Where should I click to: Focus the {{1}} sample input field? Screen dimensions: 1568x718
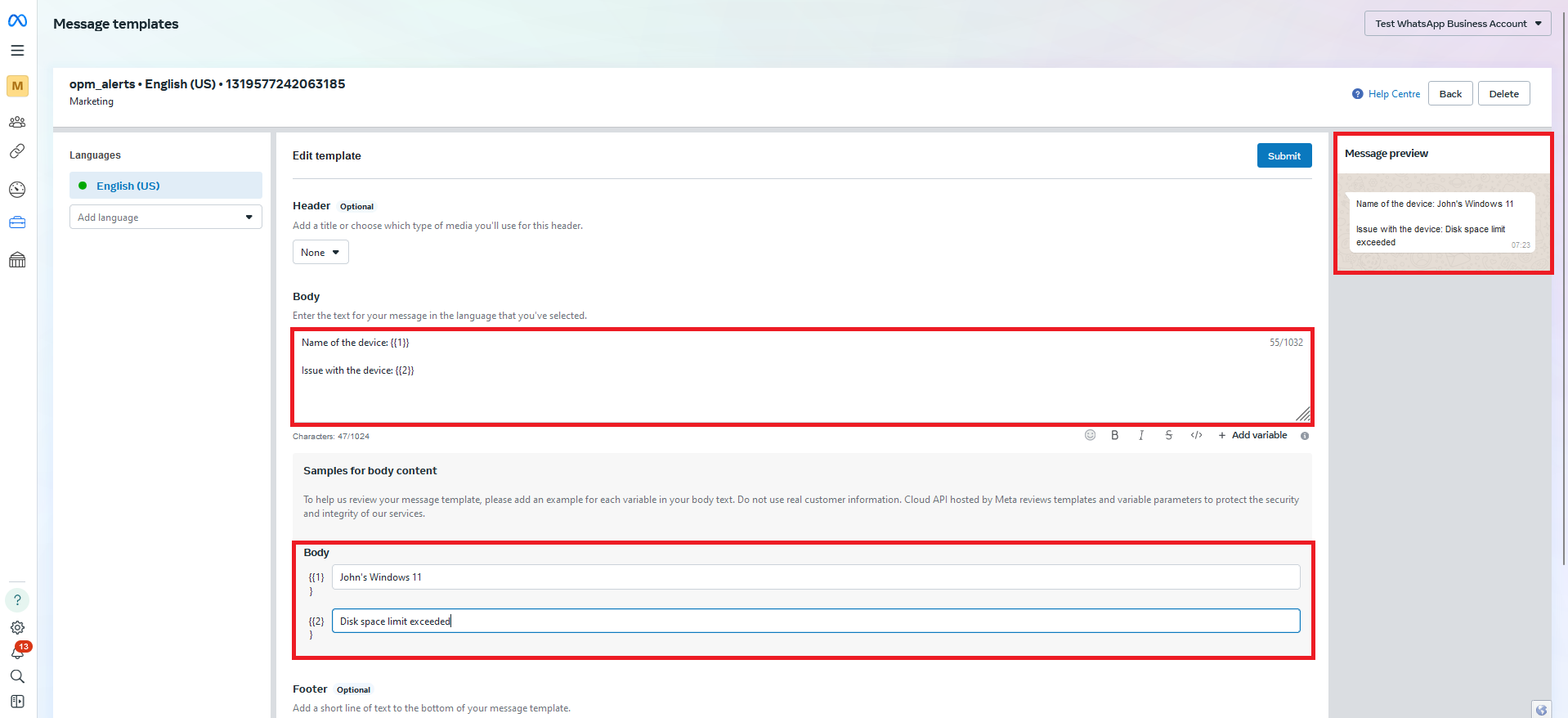pyautogui.click(x=816, y=577)
